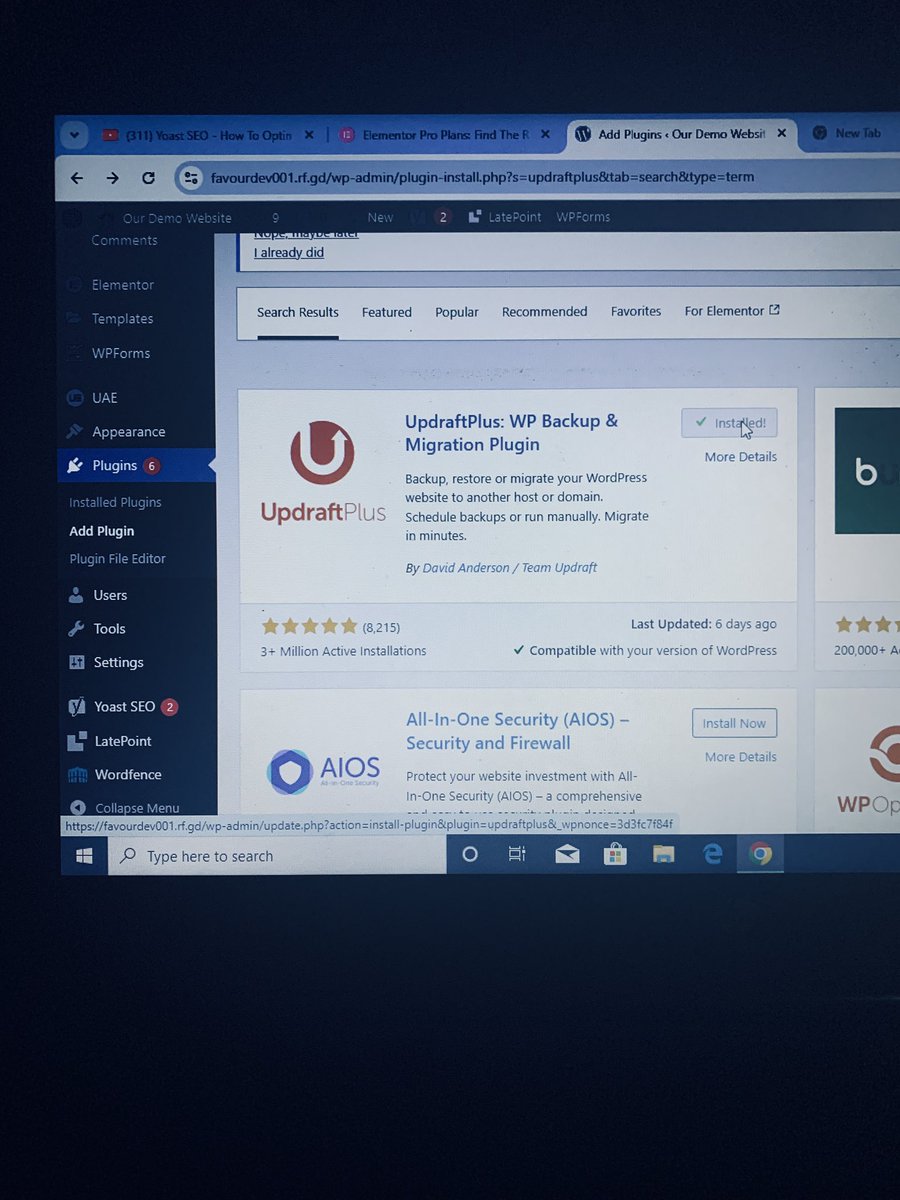The image size is (900, 1200).
Task: Click the LatePoint sidebar icon
Action: [x=77, y=741]
